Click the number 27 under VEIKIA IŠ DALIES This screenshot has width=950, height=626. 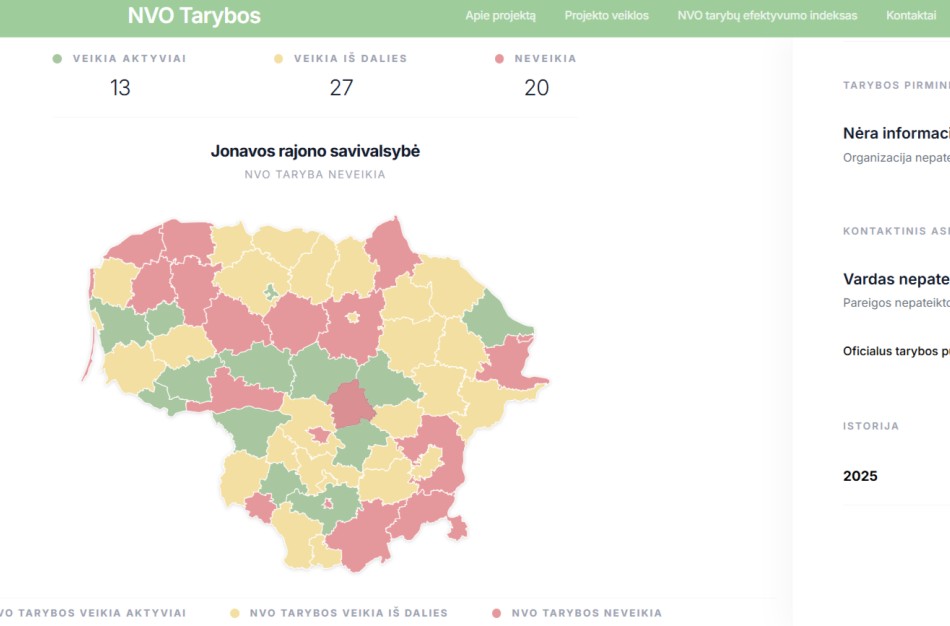341,88
